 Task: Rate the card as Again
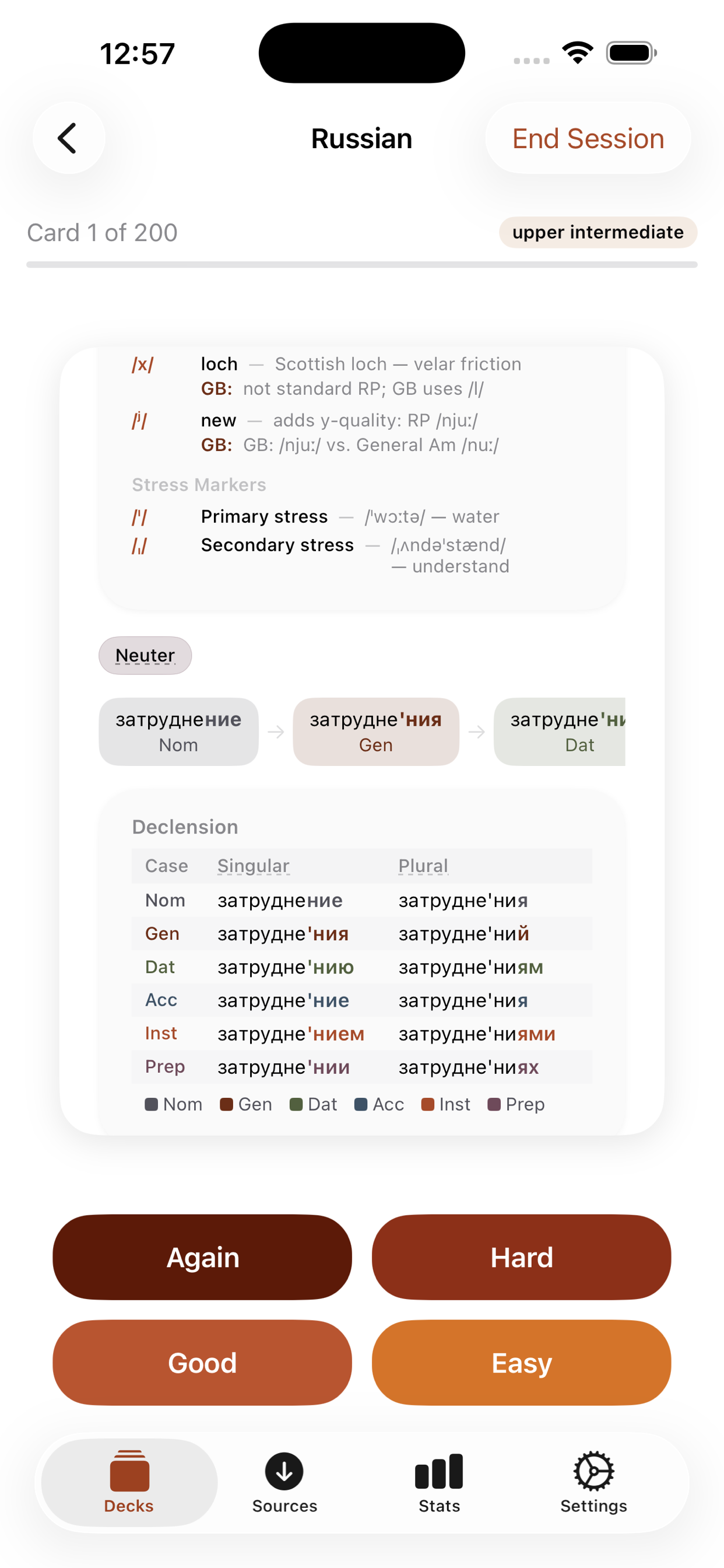coord(203,1258)
